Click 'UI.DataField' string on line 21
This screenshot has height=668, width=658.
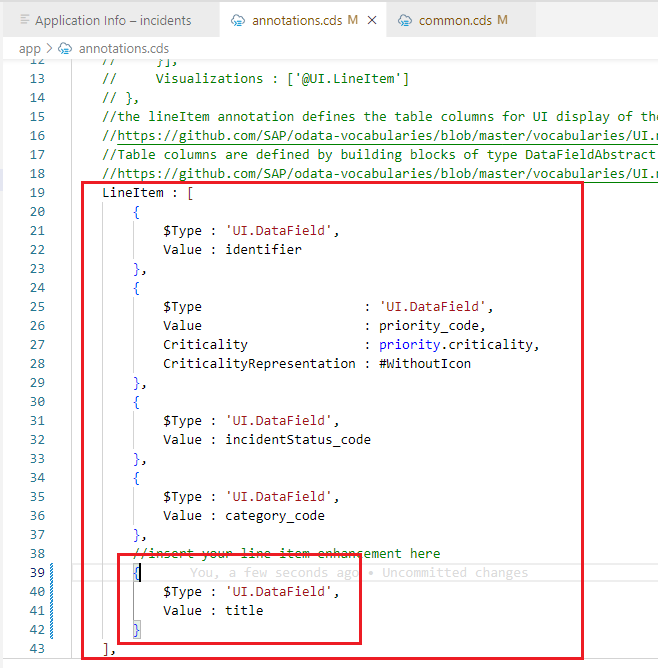click(279, 231)
